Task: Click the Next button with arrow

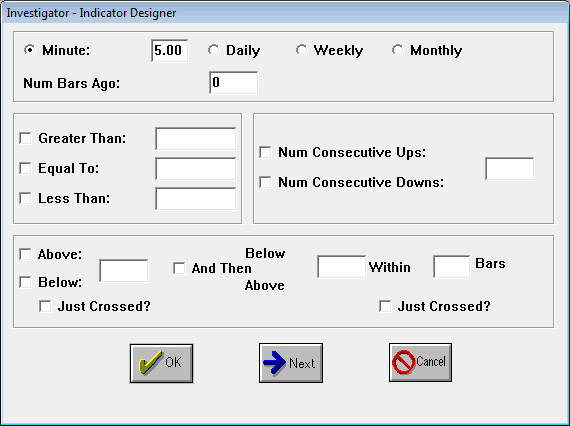Action: point(291,363)
